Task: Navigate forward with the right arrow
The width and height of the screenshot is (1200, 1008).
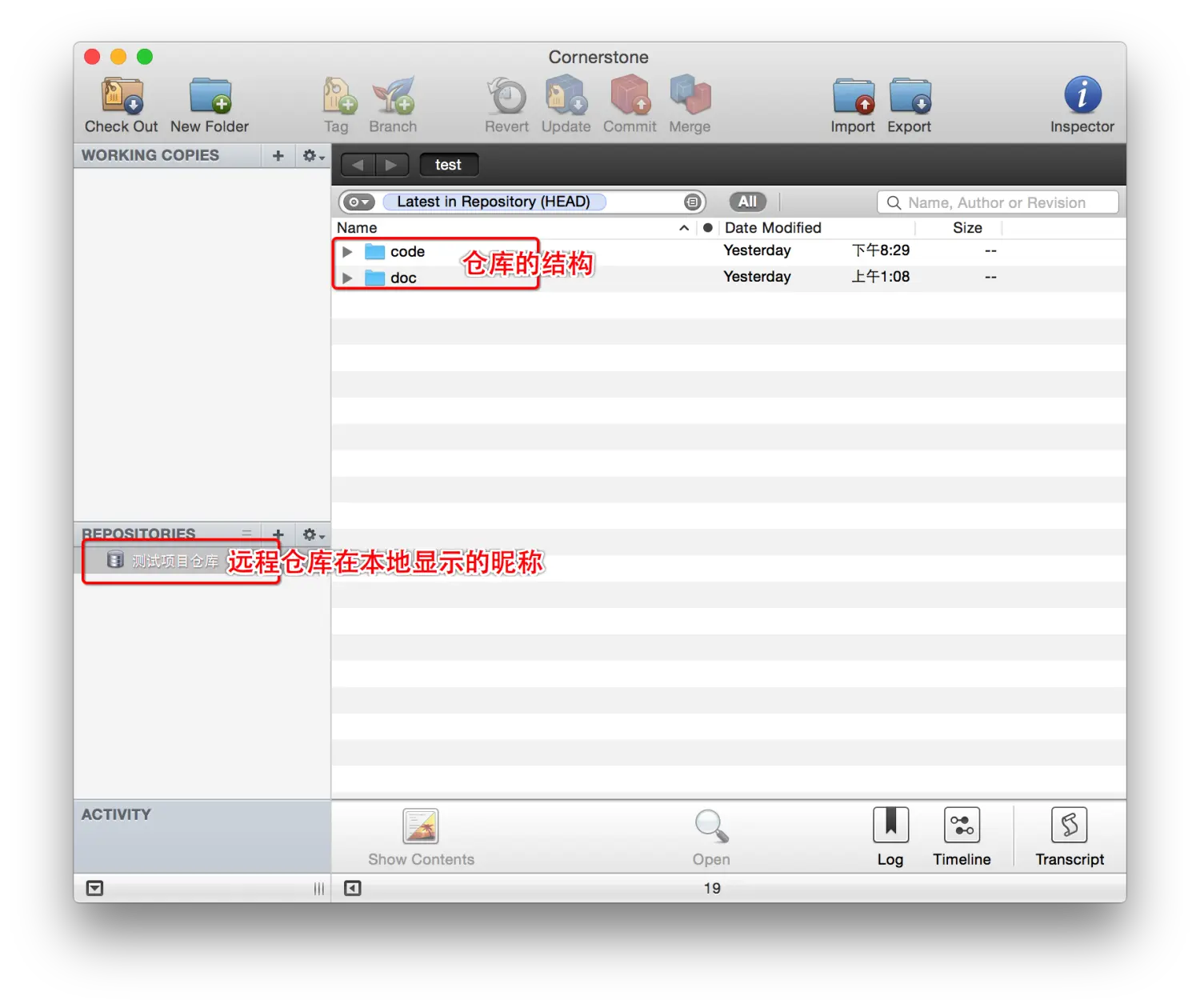Action: 391,165
